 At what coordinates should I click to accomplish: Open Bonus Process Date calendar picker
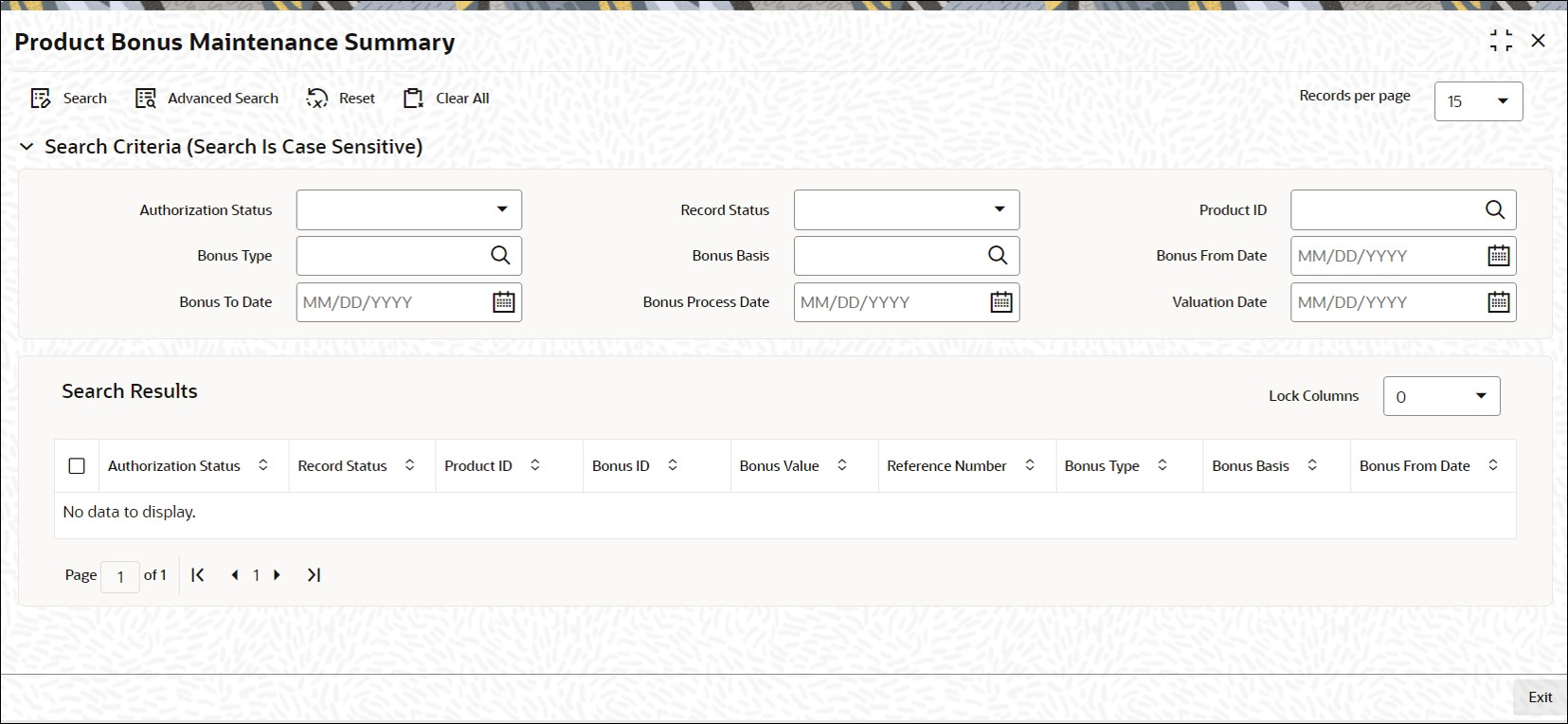[x=1001, y=302]
